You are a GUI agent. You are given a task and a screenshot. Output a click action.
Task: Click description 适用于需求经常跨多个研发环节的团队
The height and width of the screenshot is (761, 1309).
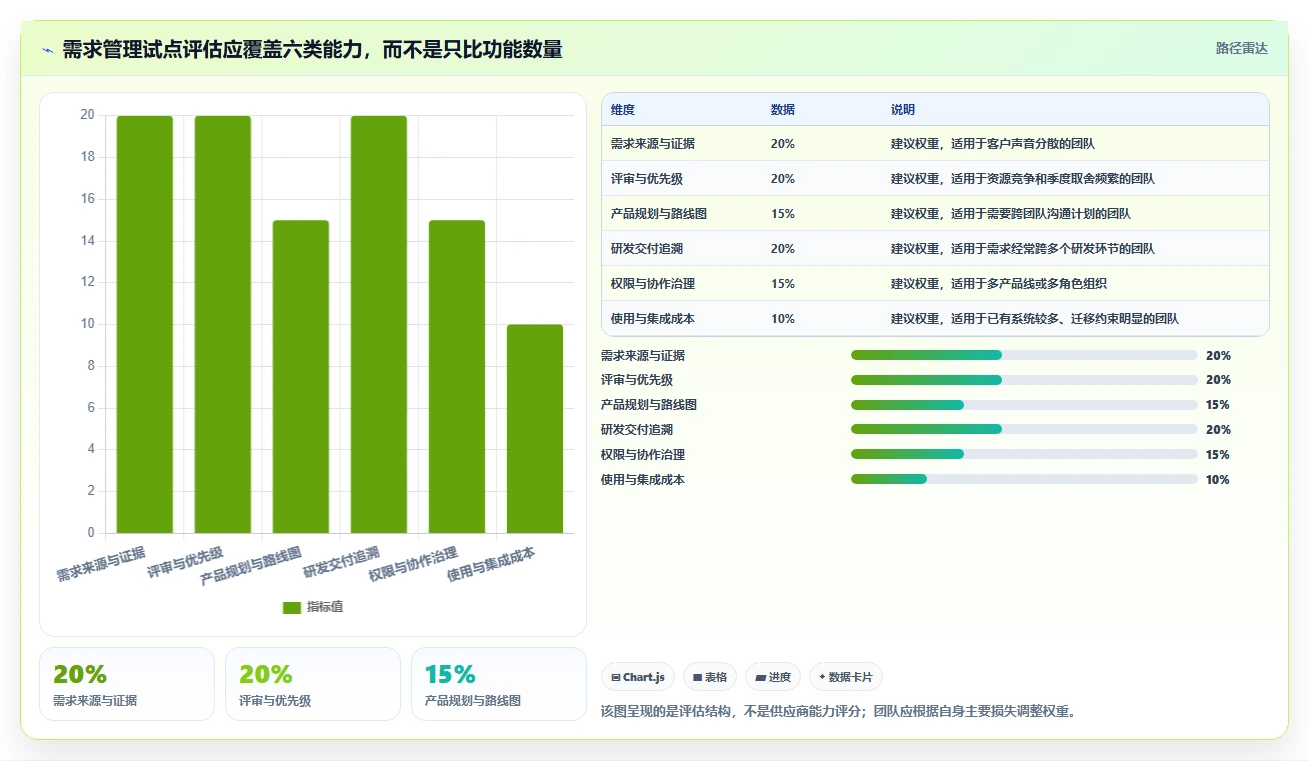1051,249
